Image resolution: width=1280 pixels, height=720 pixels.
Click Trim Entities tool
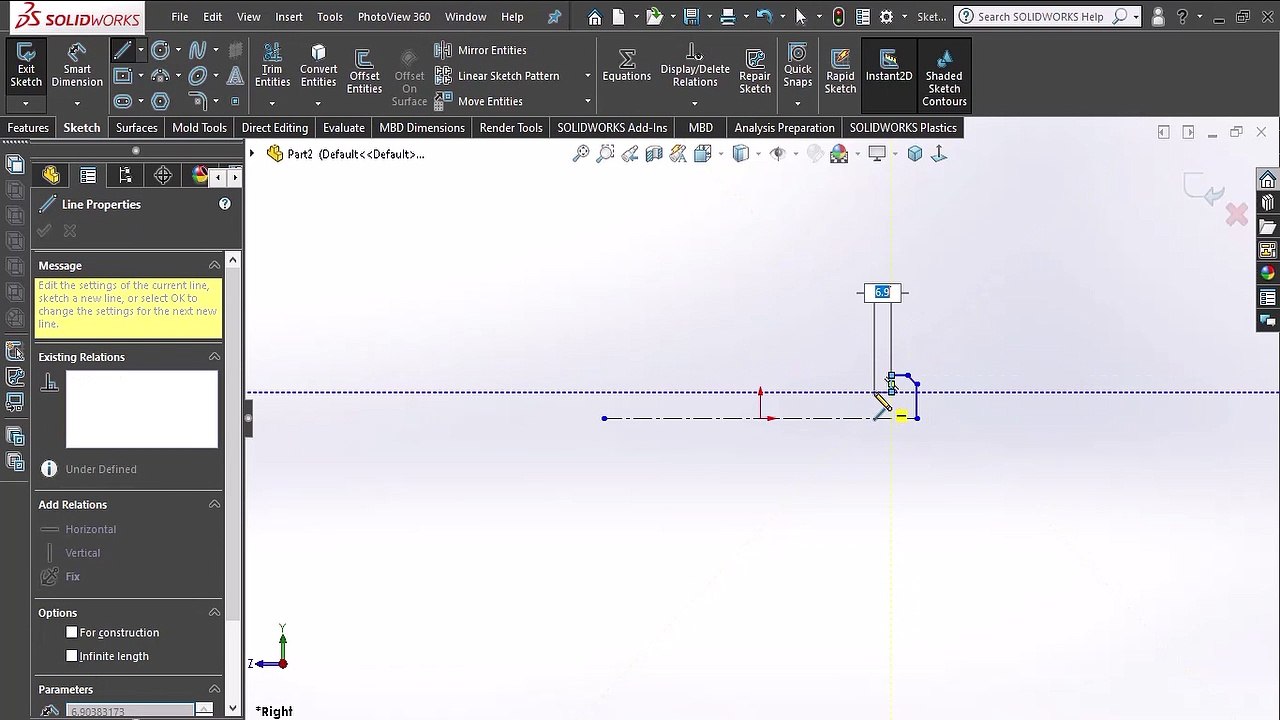(x=272, y=67)
